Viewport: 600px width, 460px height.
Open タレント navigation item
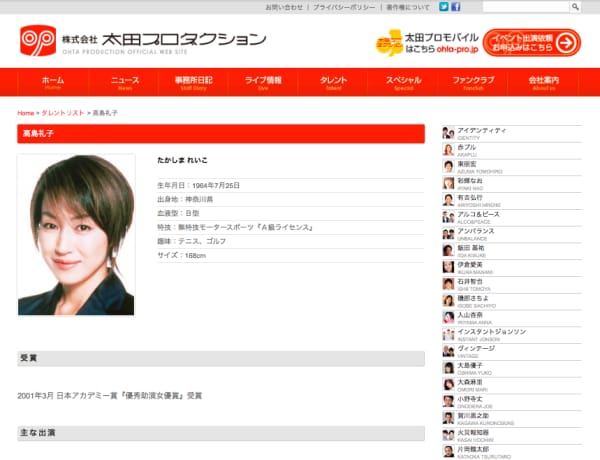tap(333, 82)
